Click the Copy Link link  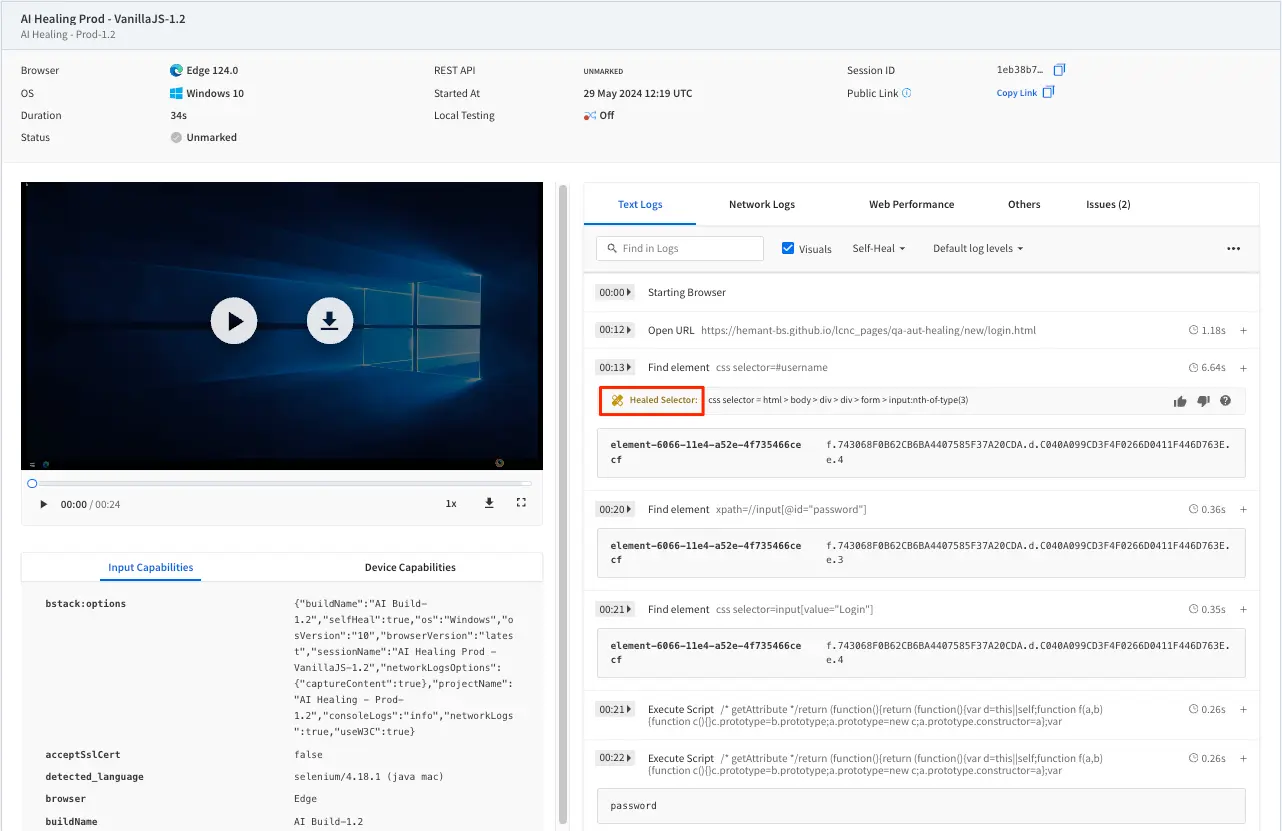(1017, 93)
